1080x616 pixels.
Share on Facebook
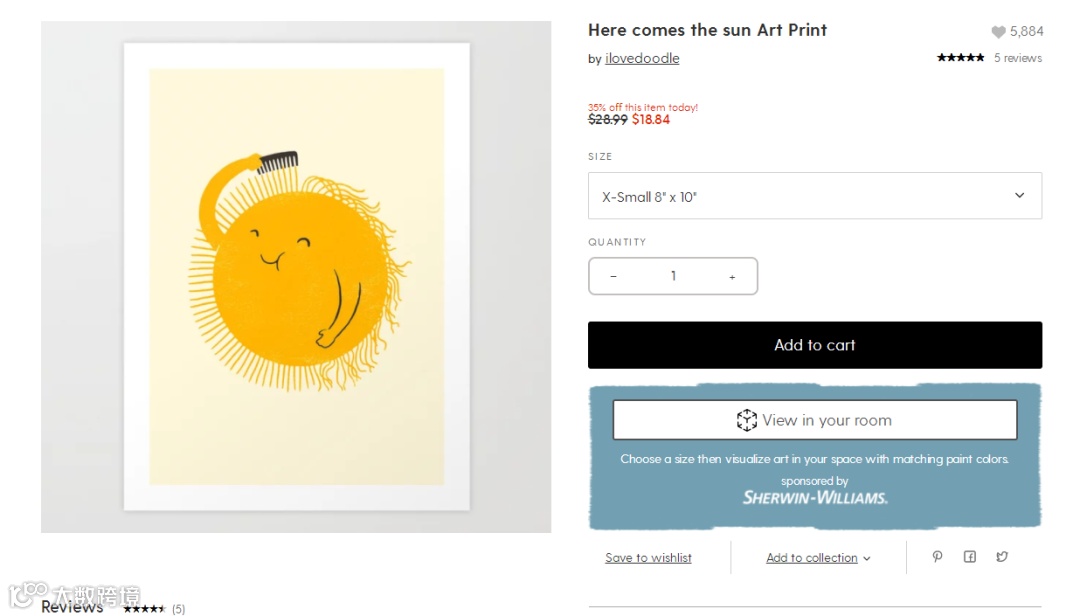point(969,557)
